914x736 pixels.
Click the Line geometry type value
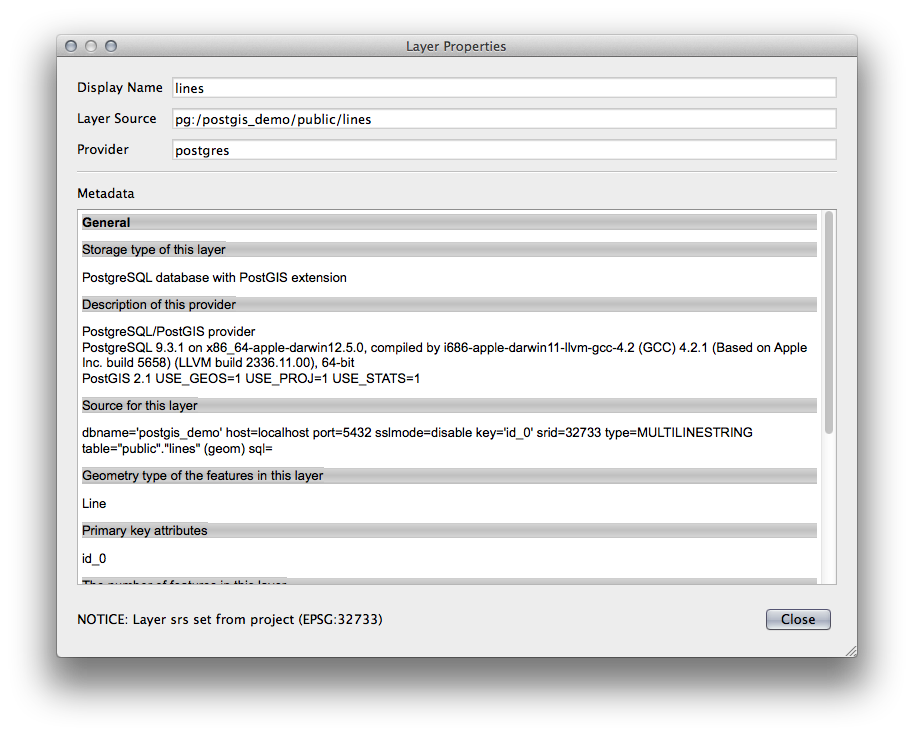click(92, 503)
